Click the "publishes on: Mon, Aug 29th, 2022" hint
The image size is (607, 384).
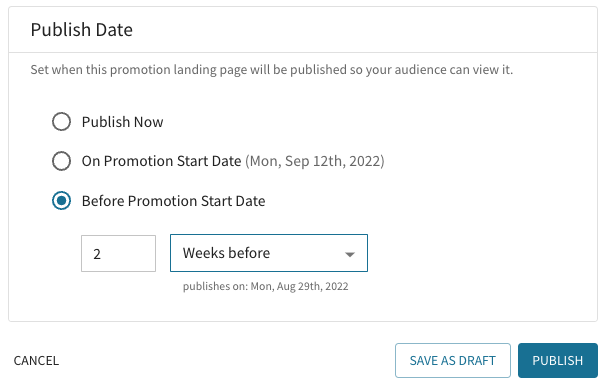click(266, 286)
